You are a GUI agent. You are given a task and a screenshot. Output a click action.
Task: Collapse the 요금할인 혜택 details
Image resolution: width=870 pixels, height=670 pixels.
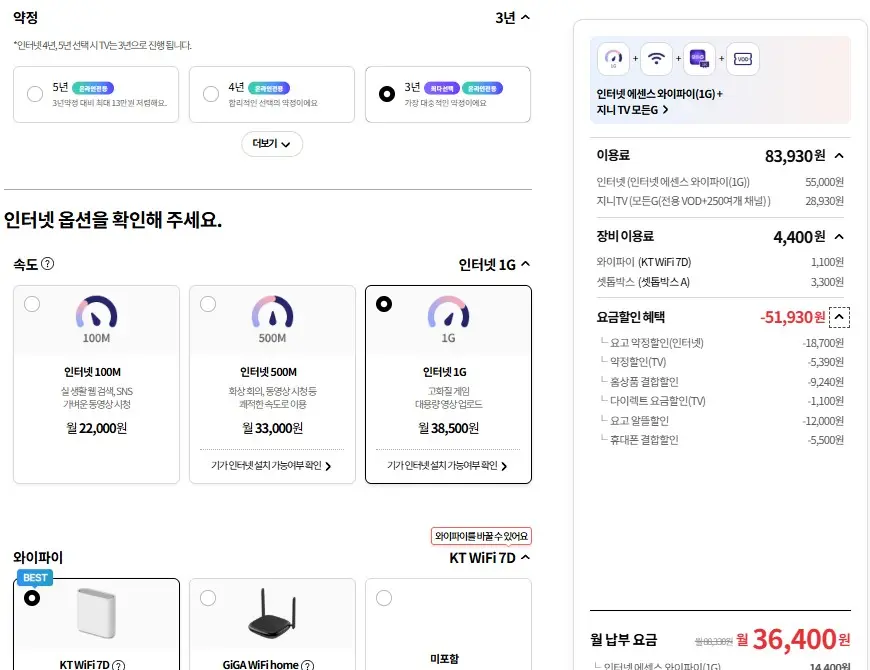[x=839, y=317]
